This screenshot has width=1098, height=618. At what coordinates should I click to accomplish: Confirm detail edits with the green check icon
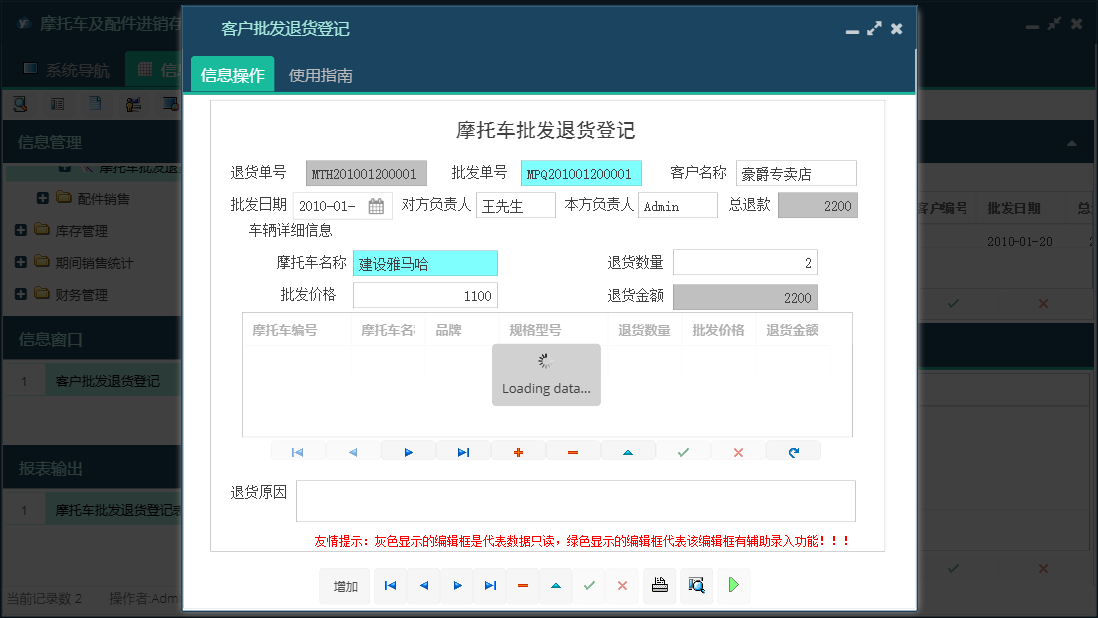tap(683, 451)
